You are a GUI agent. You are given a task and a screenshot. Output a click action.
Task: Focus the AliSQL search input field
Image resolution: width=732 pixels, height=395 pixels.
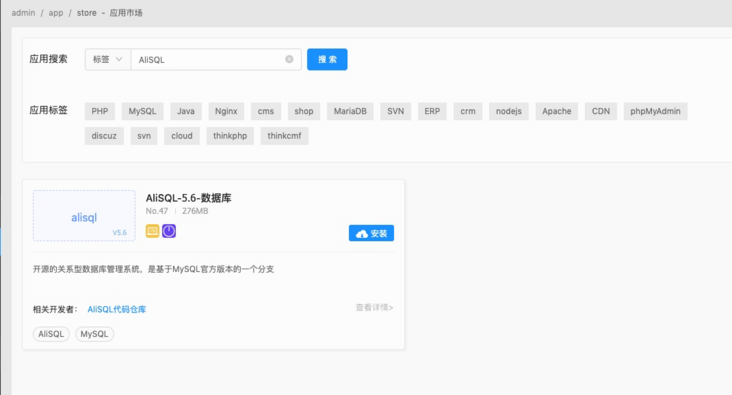coord(210,59)
